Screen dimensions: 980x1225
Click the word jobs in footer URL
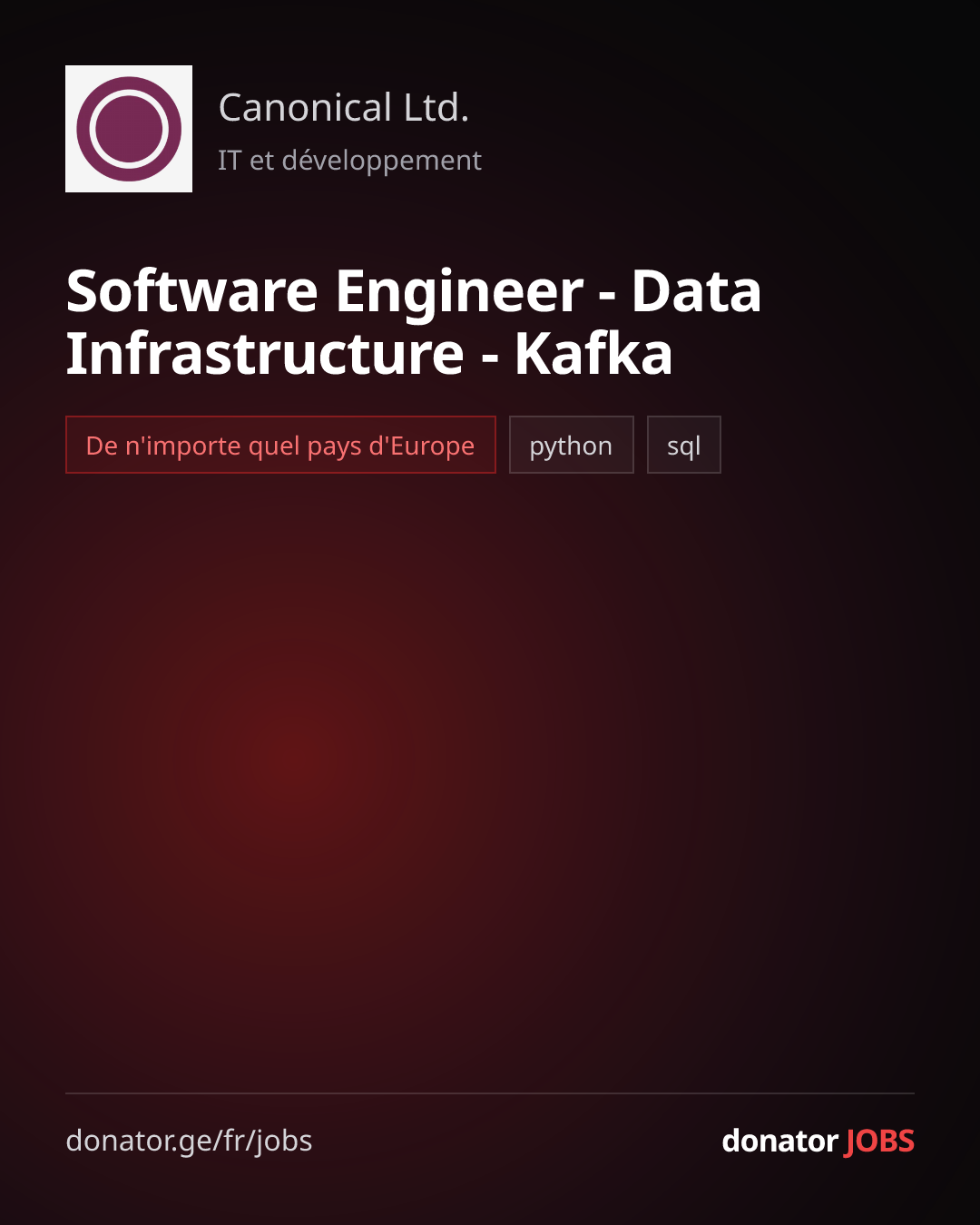coord(284,1142)
